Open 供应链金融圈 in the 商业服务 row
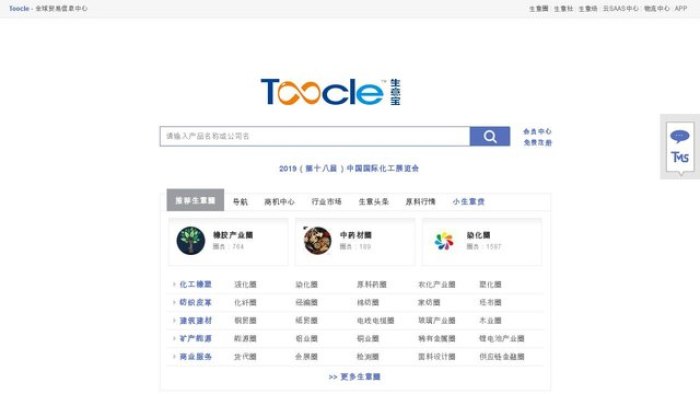Viewport: 700px width, 394px height. 502,357
